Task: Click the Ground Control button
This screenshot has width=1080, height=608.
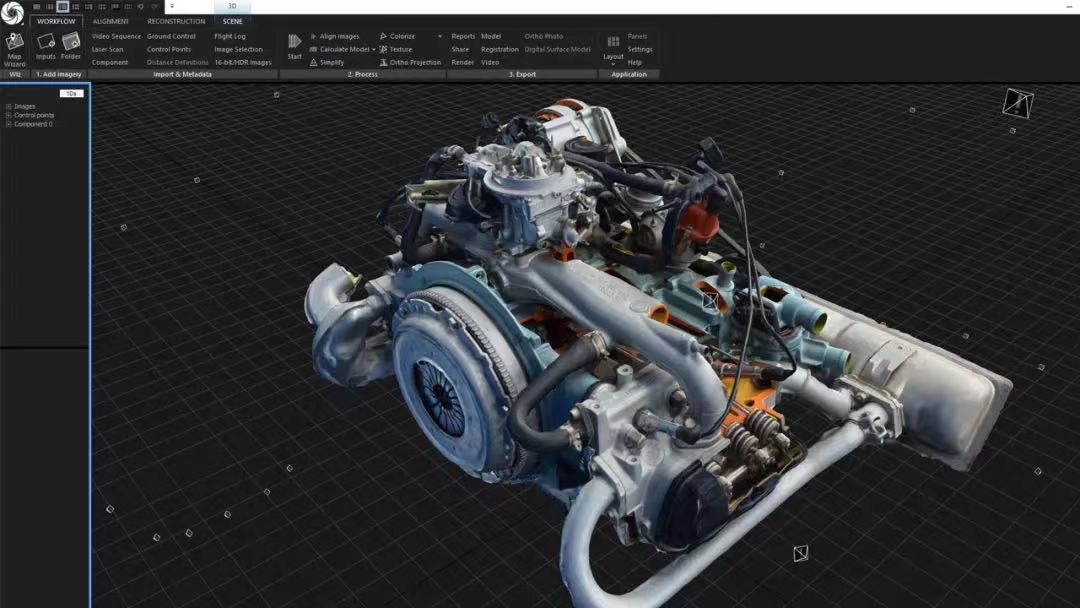Action: click(171, 37)
